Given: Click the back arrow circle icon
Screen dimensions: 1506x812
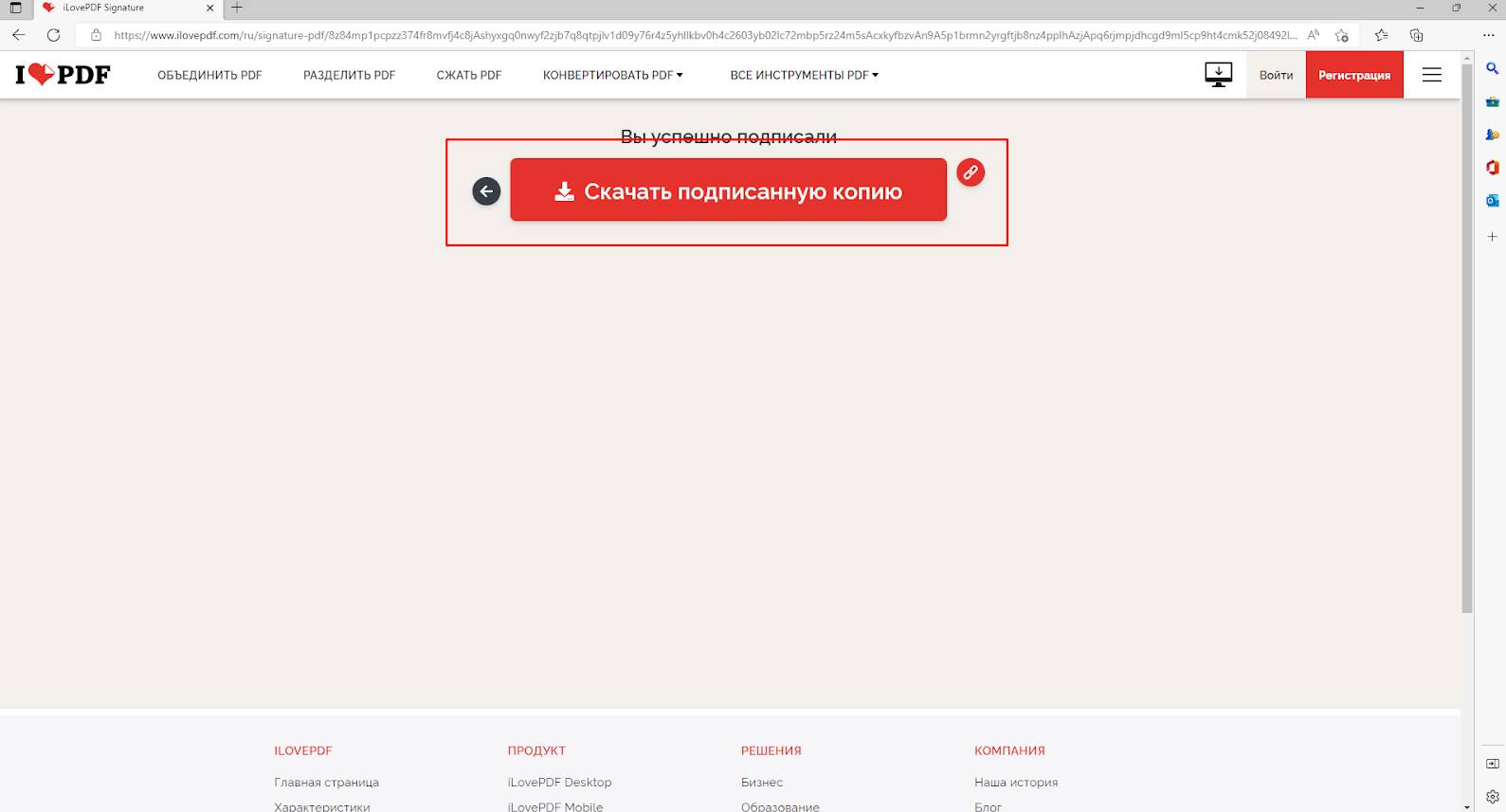Looking at the screenshot, I should coord(486,191).
